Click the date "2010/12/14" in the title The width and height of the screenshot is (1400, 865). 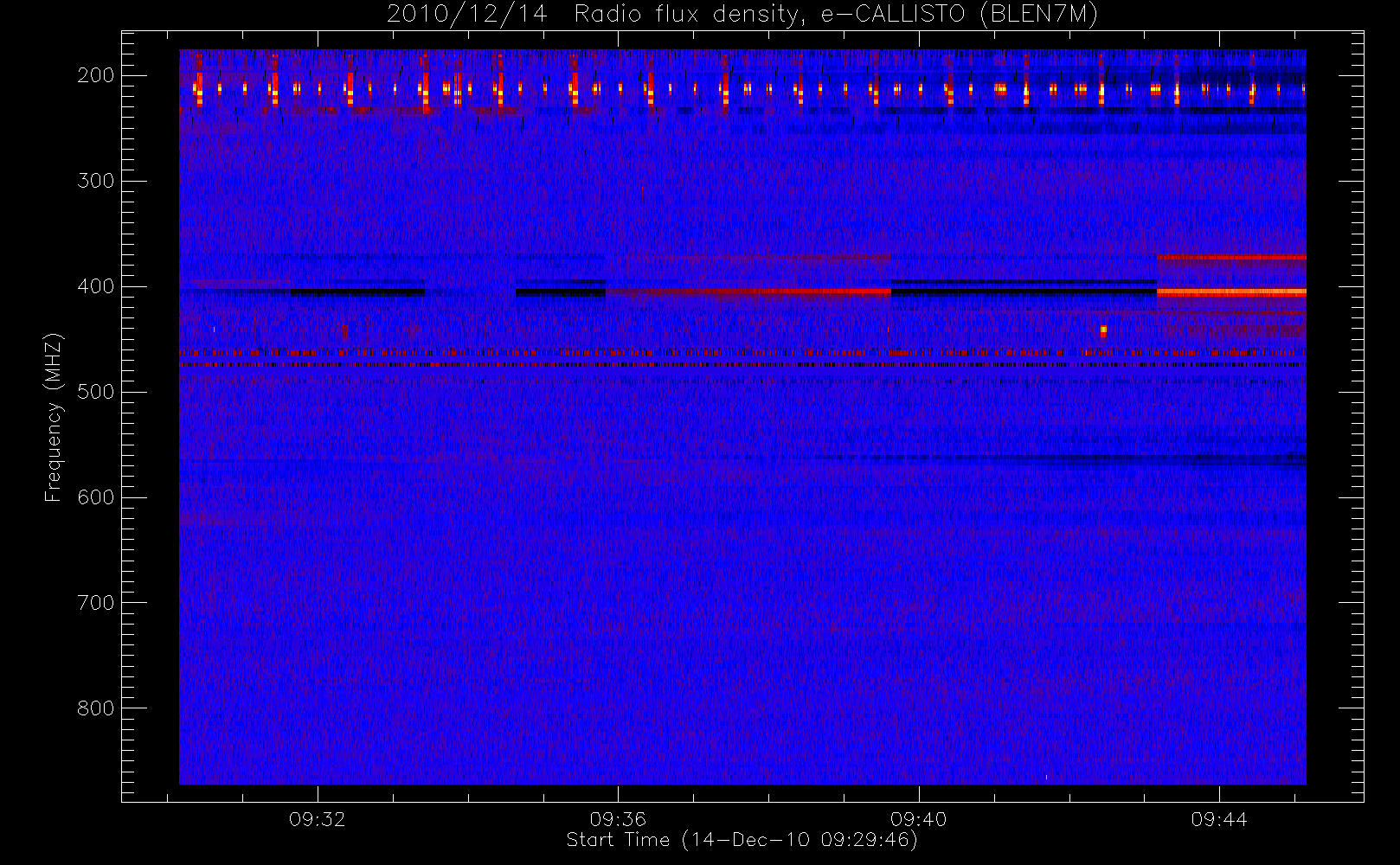click(467, 15)
